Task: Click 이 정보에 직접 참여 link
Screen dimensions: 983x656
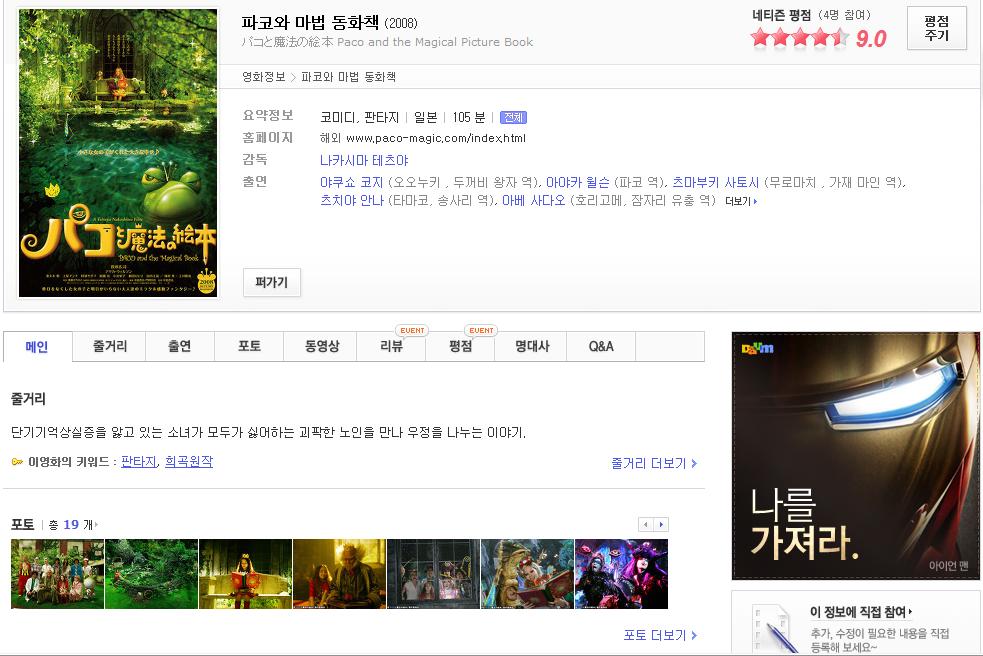Action: point(860,612)
